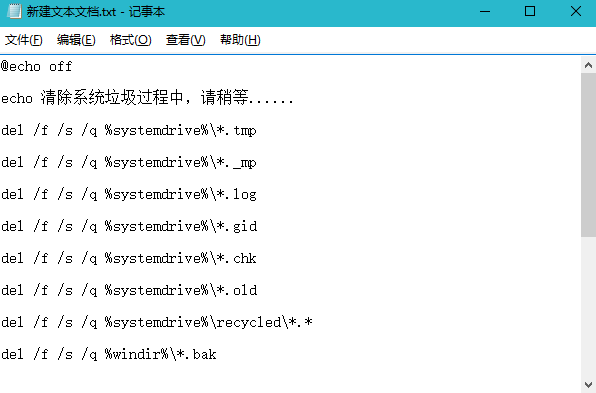Screen dimensions: 596x393
Task: Open the 文件(F) menu
Action: click(x=24, y=40)
